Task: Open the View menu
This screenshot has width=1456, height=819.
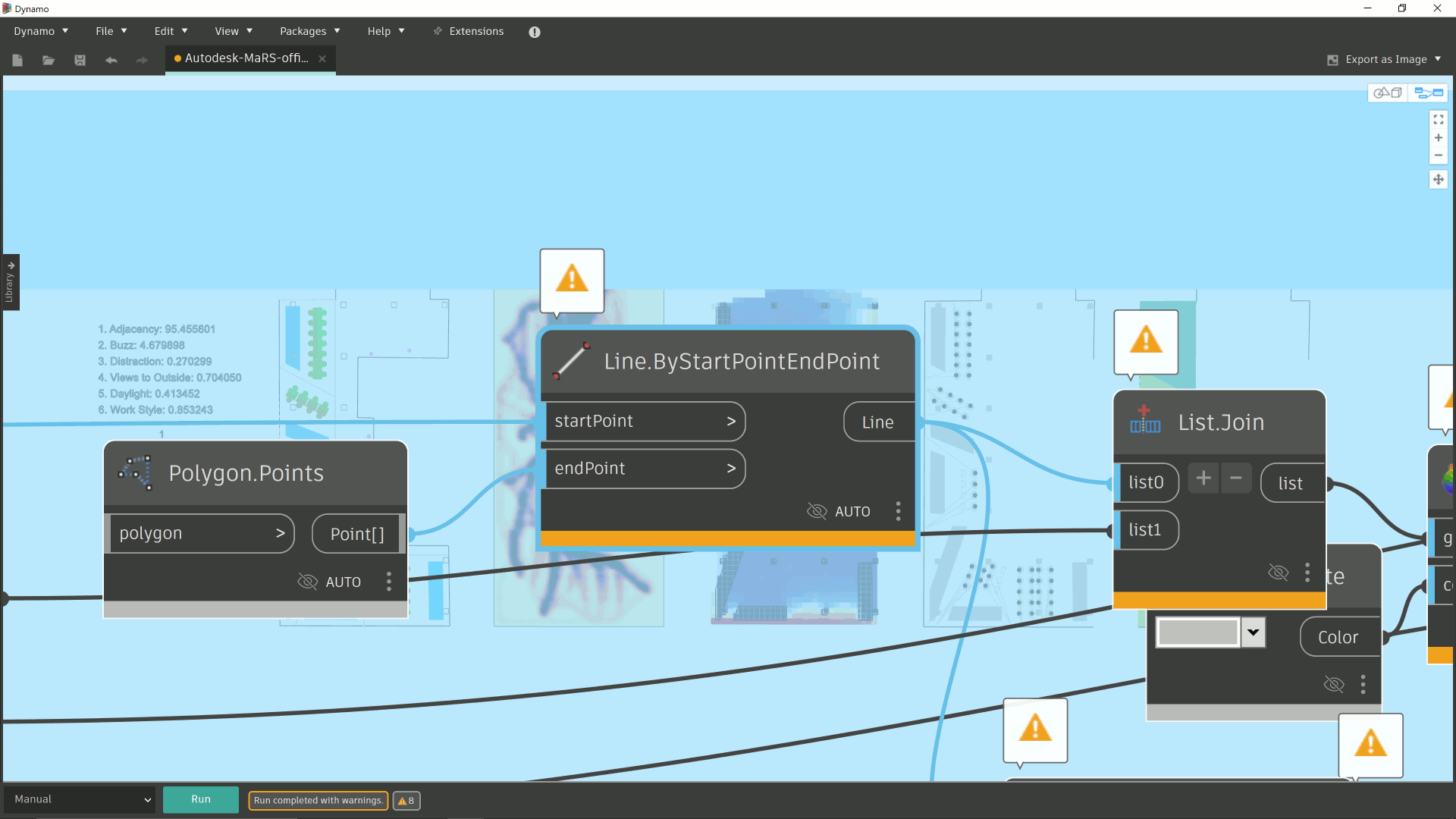Action: tap(233, 31)
